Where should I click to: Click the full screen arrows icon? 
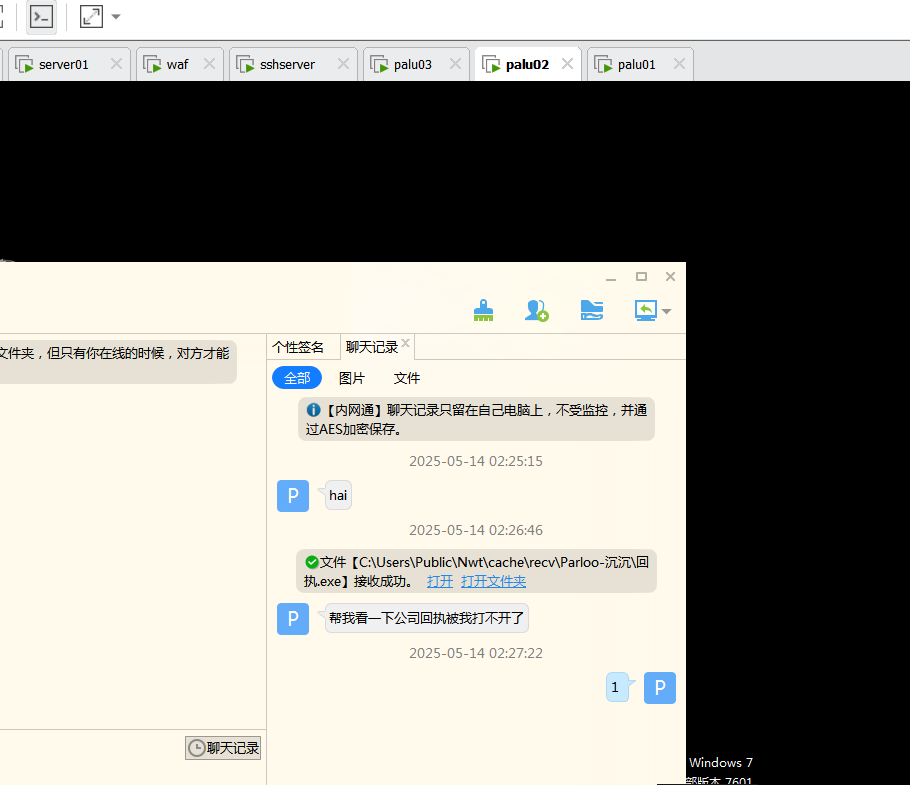click(91, 17)
